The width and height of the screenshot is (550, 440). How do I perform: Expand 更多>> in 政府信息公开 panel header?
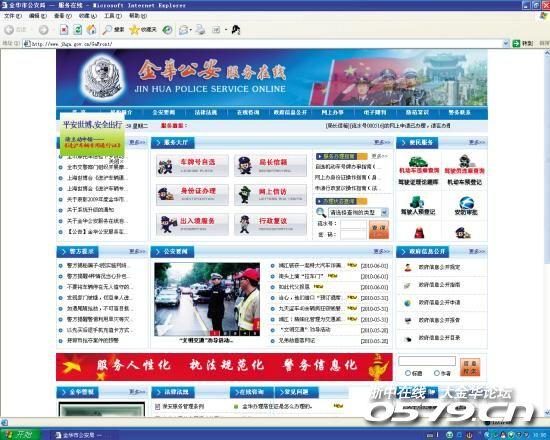click(477, 251)
